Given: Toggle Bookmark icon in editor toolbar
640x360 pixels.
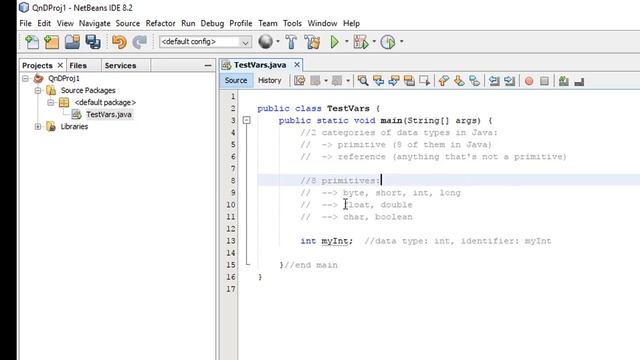Looking at the screenshot, I should point(474,81).
